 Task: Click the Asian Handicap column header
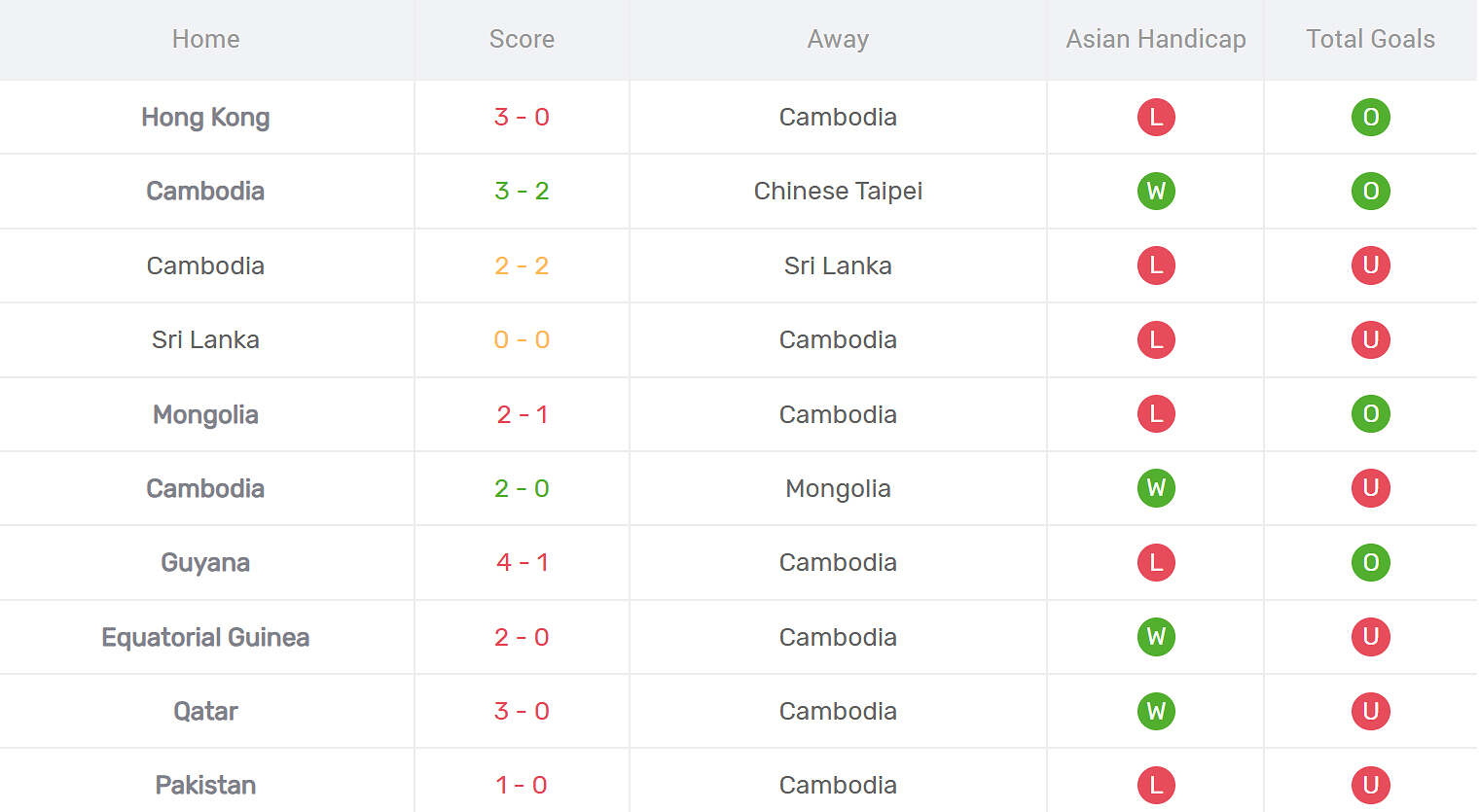tap(1156, 39)
